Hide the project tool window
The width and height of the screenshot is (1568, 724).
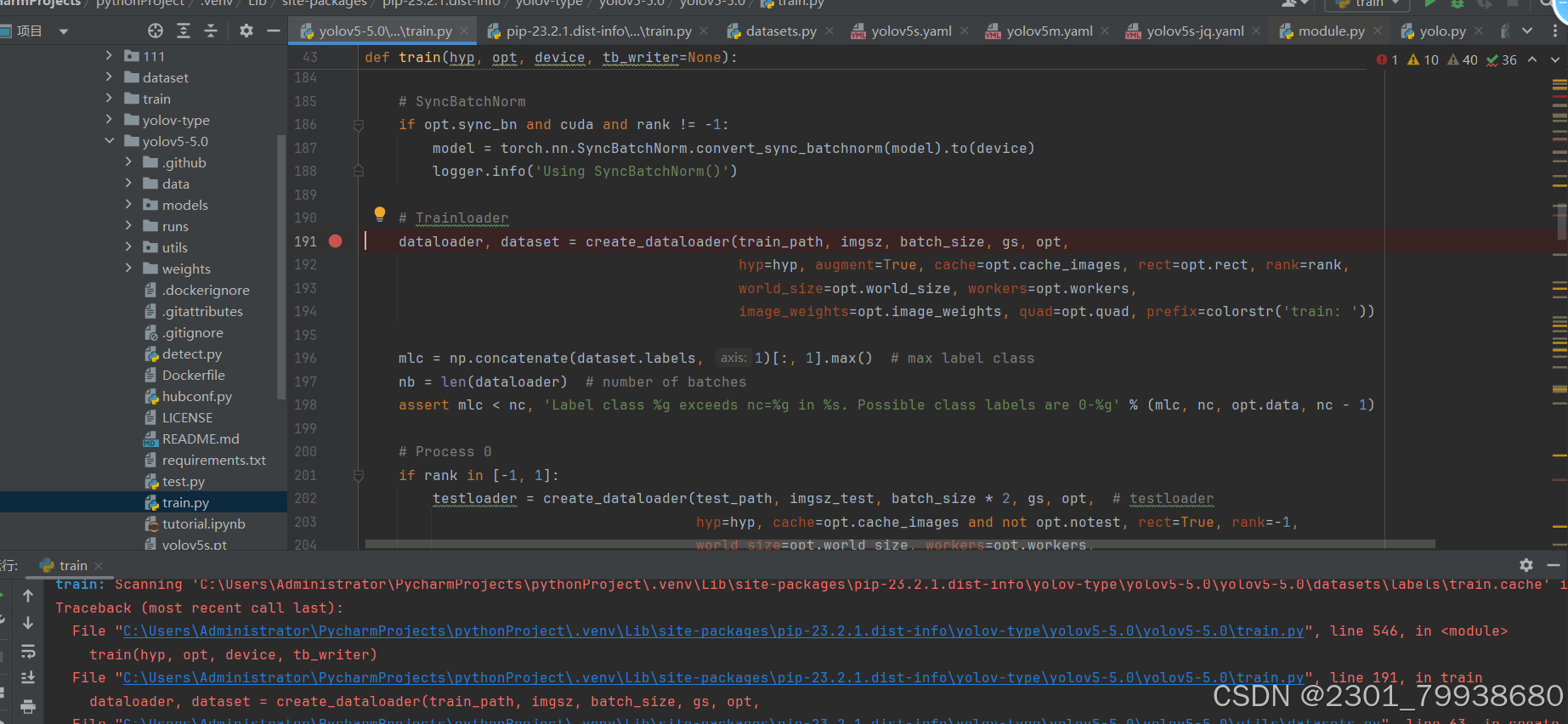(x=274, y=31)
